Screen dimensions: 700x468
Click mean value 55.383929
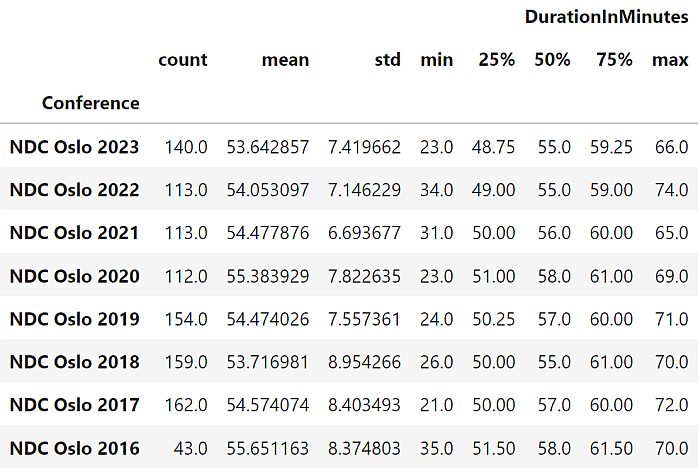[268, 276]
